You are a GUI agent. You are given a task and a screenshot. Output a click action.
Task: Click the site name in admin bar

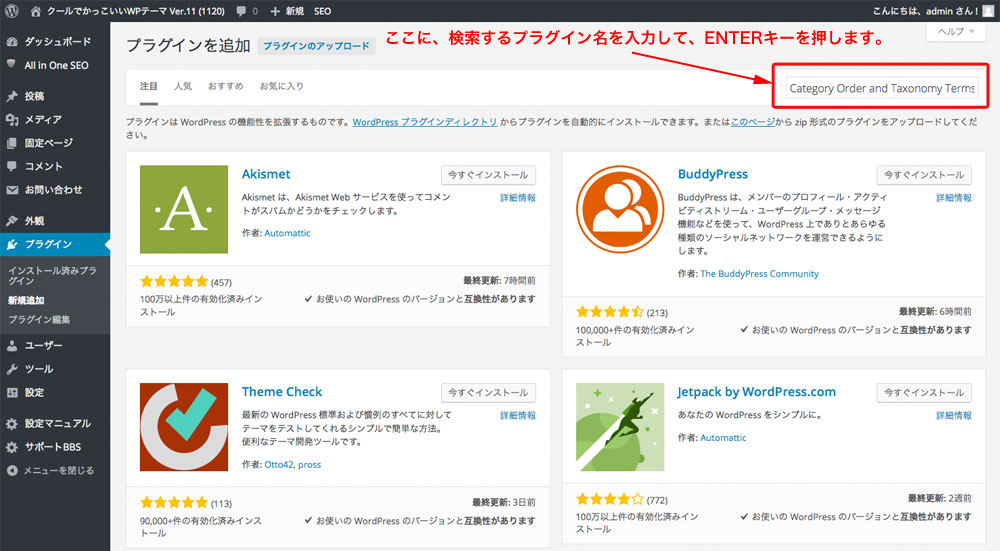coord(136,11)
